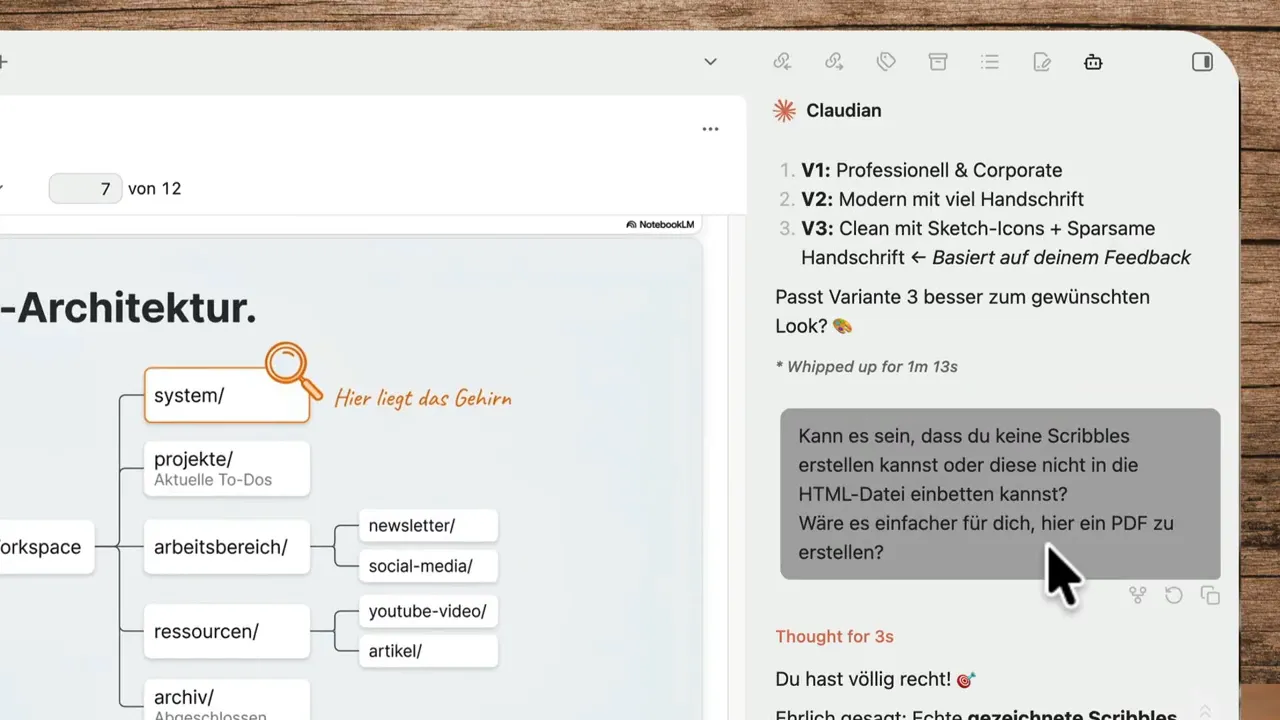Open the chevron dropdown at the top center
Viewport: 1280px width, 720px height.
click(x=710, y=61)
